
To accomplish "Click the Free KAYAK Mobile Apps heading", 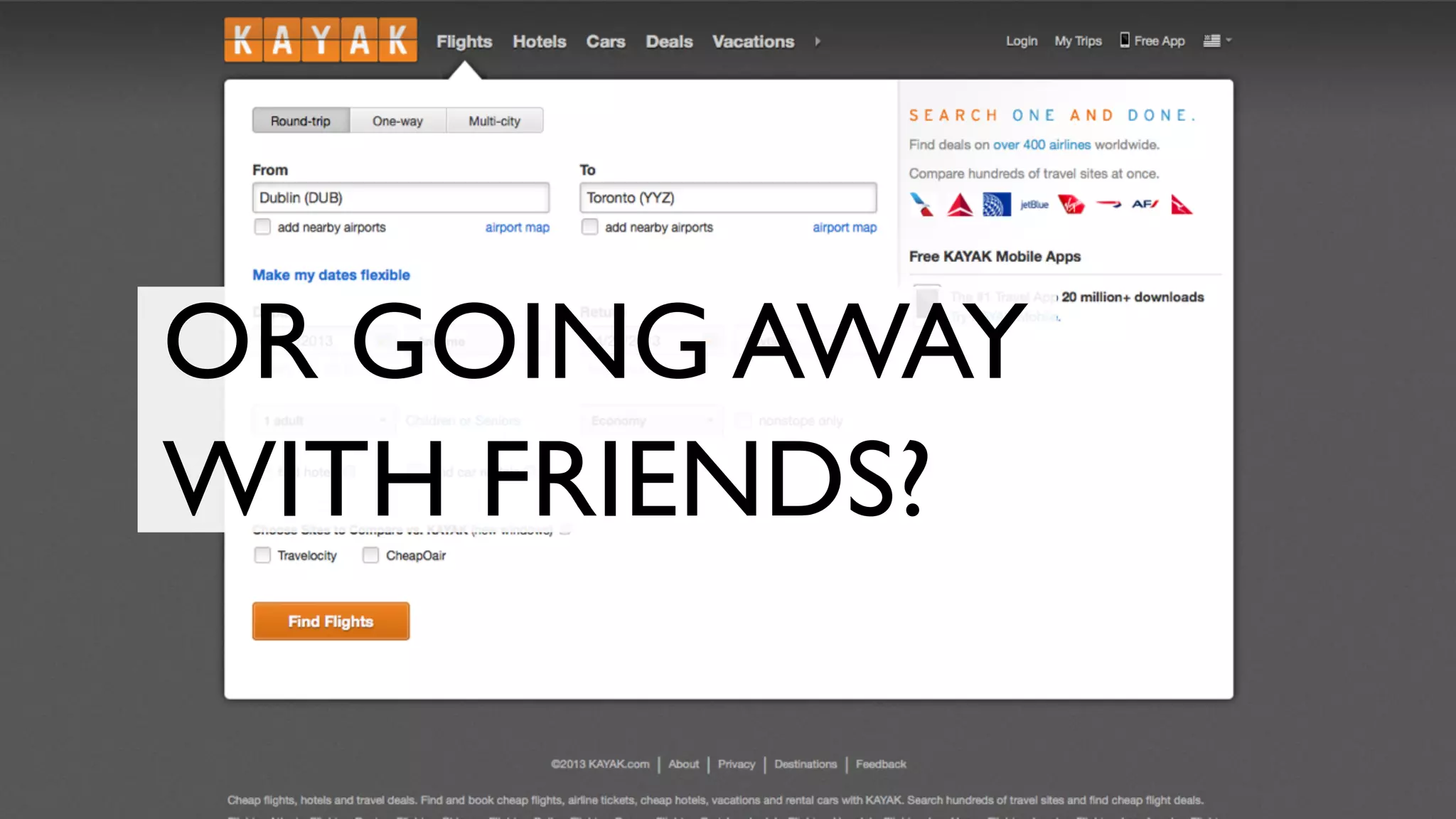I will tap(995, 257).
